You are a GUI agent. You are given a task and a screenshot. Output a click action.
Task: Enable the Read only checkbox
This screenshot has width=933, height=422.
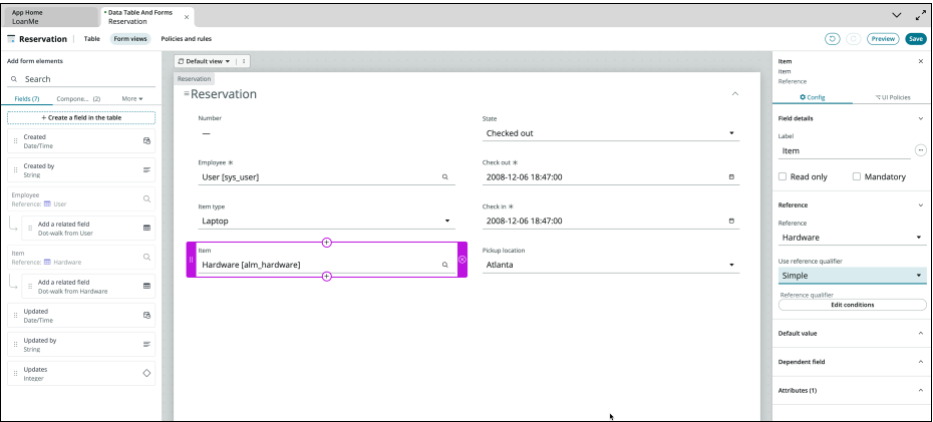[x=783, y=177]
